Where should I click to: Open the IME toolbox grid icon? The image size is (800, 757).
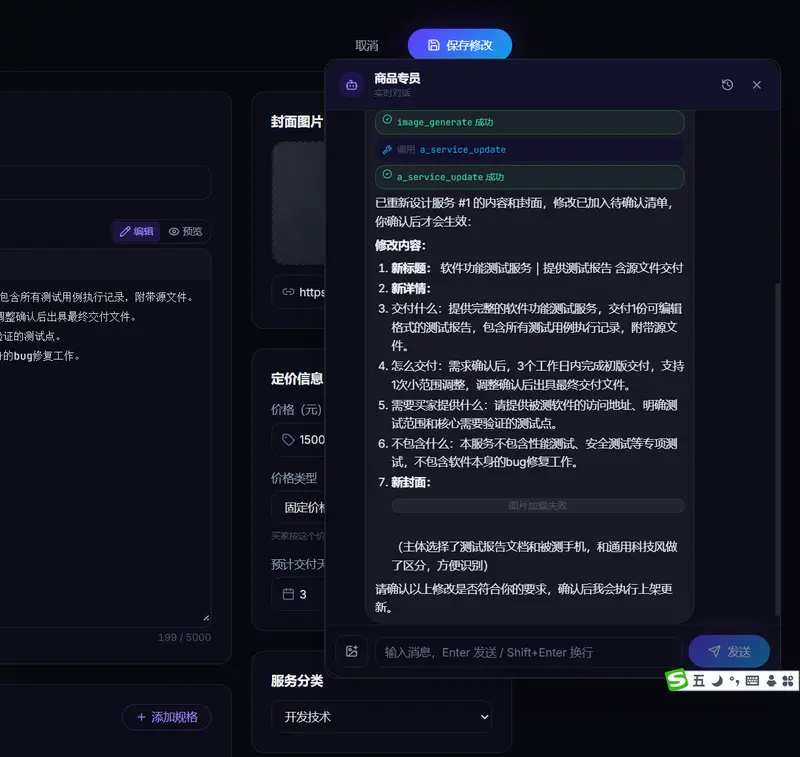(x=788, y=680)
